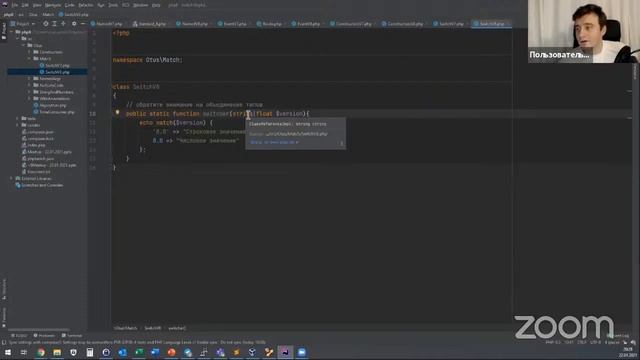The height and width of the screenshot is (360, 640).
Task: Open the Windows Start menu
Action: tap(8, 352)
